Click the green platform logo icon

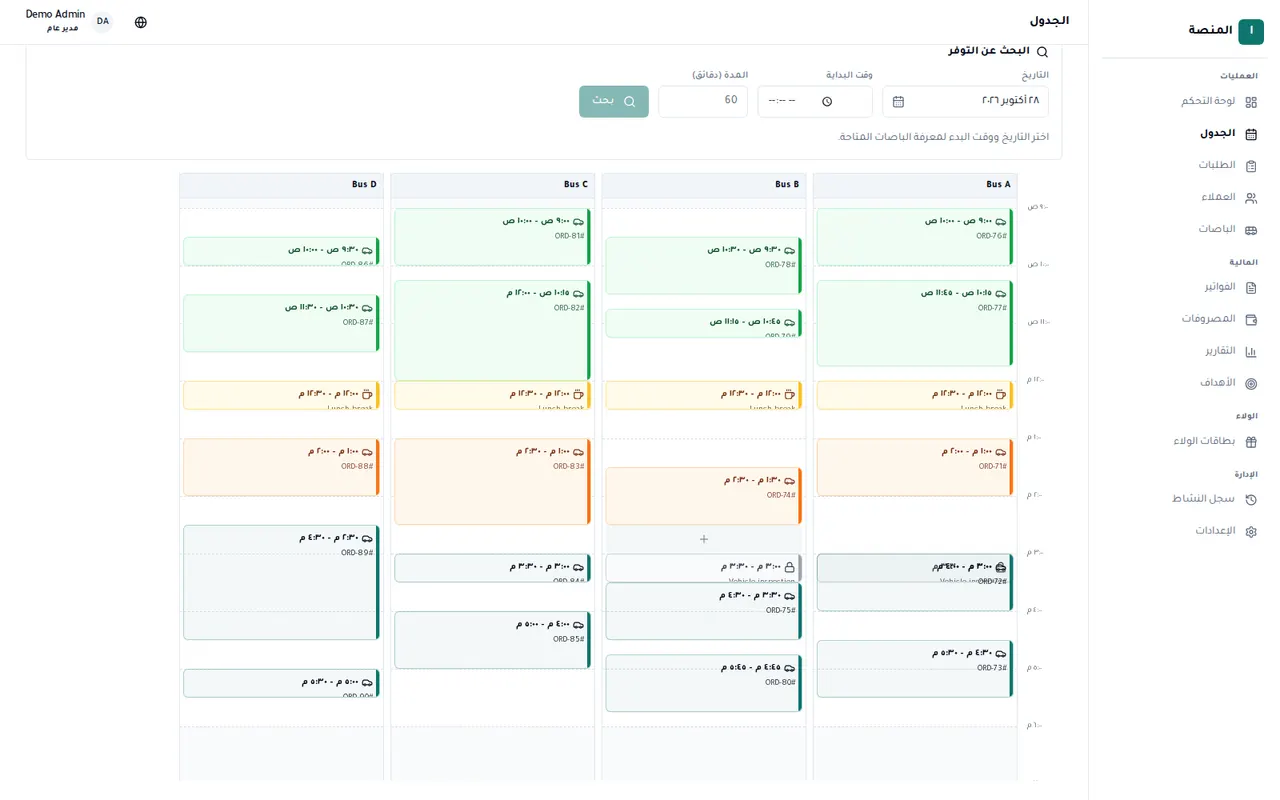coord(1251,31)
